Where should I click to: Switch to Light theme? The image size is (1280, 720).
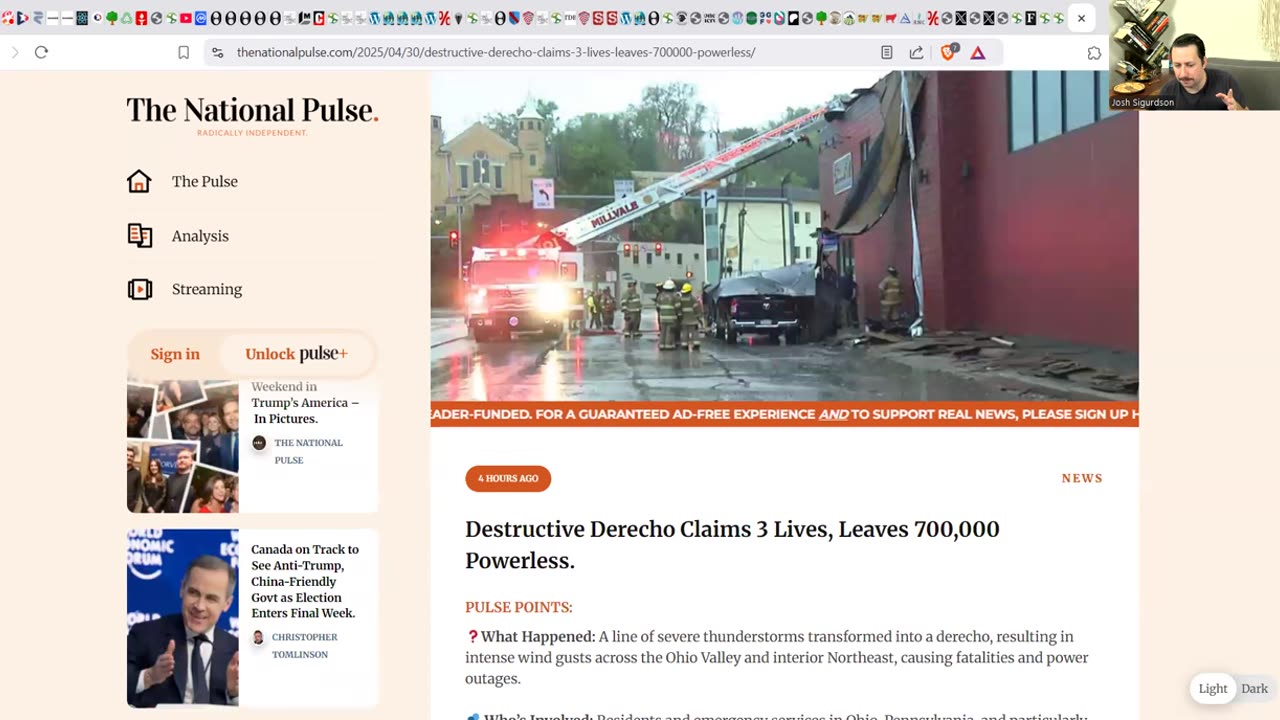pos(1213,689)
